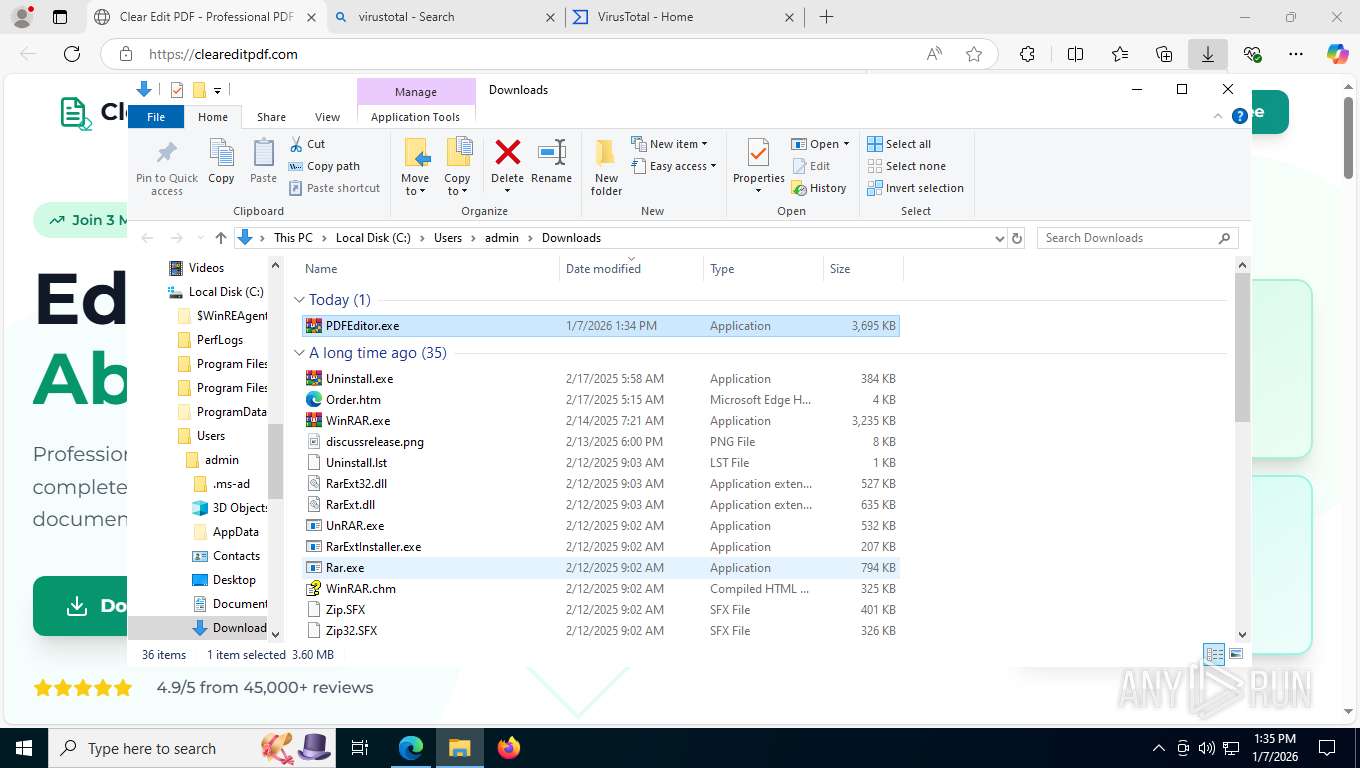Click Local Disk (C:) breadcrumb
Image resolution: width=1360 pixels, height=768 pixels.
(x=373, y=238)
